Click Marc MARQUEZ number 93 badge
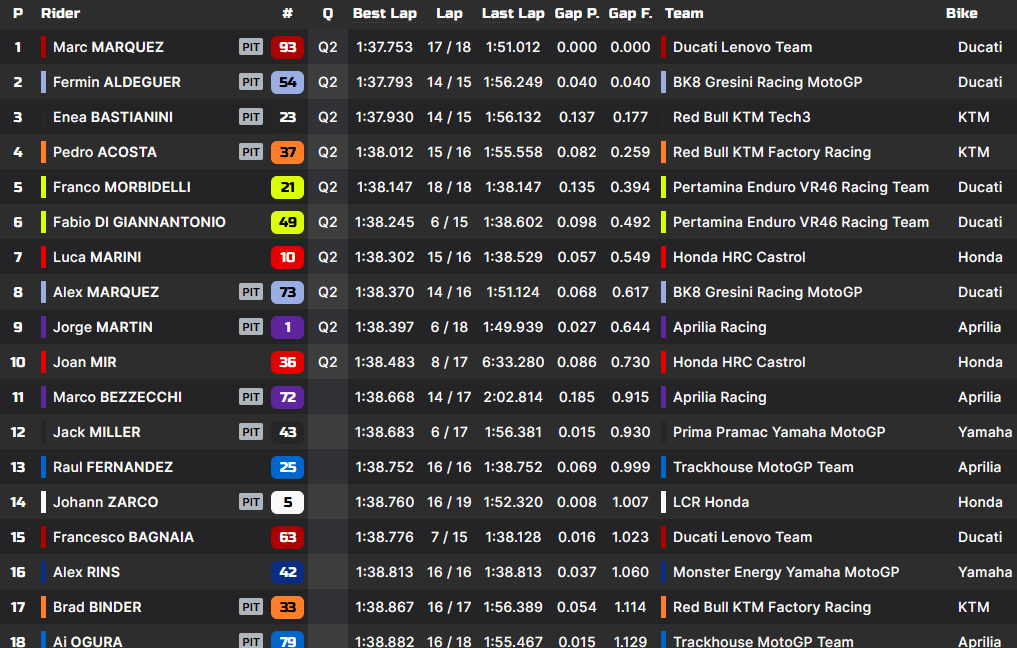 [287, 47]
